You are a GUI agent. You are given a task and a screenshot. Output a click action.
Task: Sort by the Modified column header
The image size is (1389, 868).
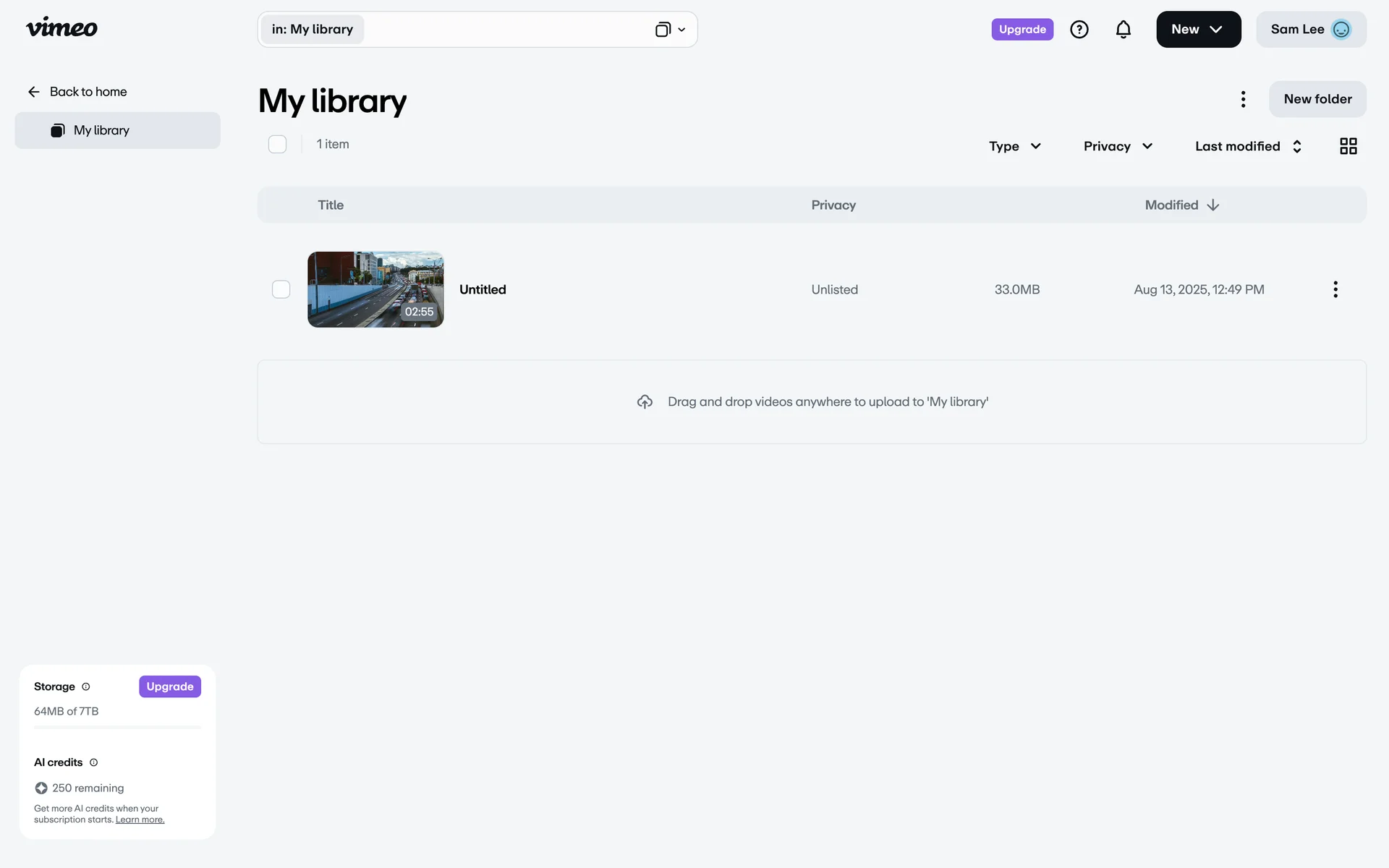coord(1181,205)
